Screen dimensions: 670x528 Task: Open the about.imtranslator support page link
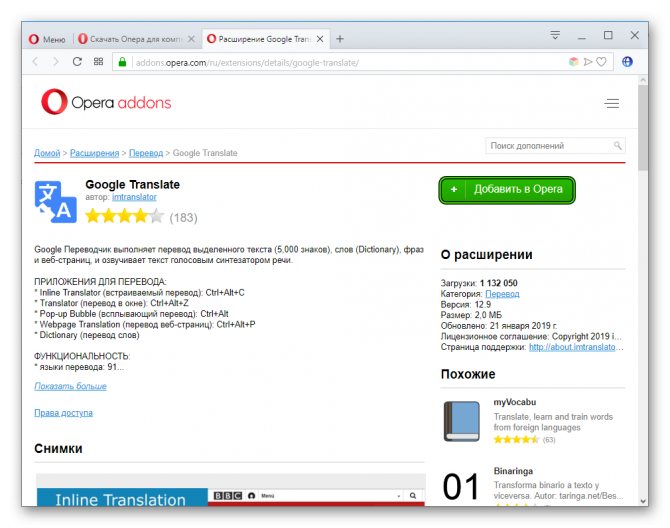pyautogui.click(x=576, y=347)
